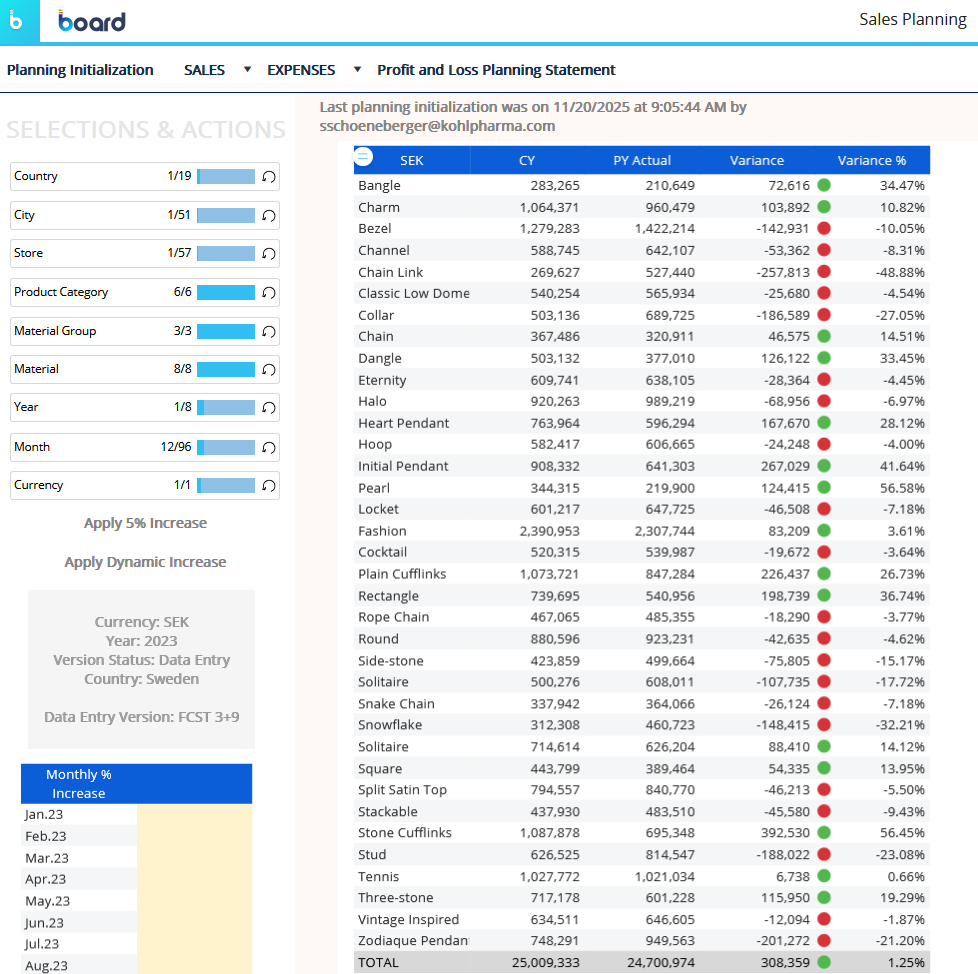Click Tennis CY value 1,027,772
The height and width of the screenshot is (974, 978).
point(550,876)
